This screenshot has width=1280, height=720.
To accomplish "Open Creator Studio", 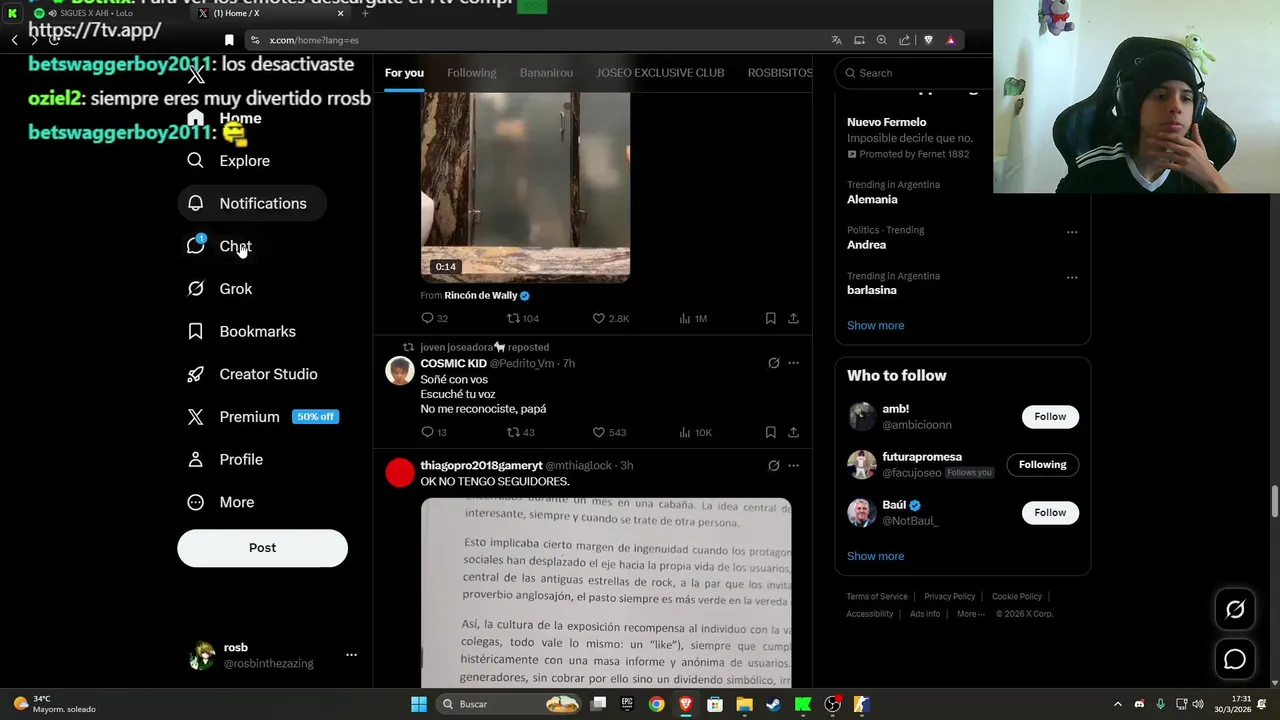I will (x=253, y=374).
